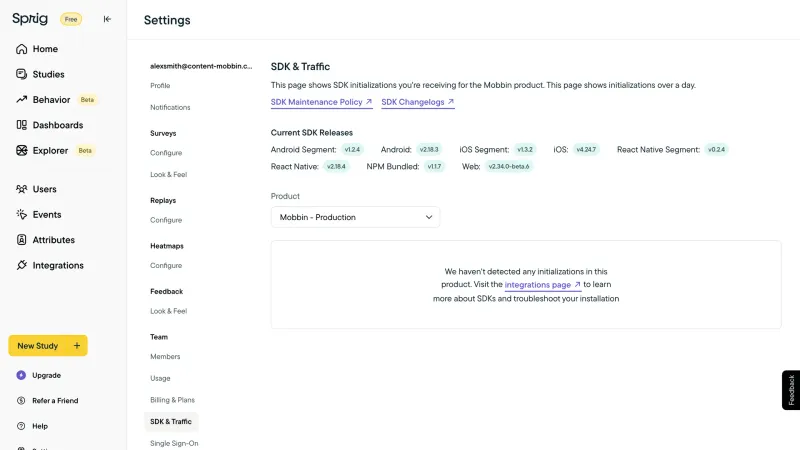This screenshot has height=450, width=800.
Task: Click the Behavior trend icon
Action: tap(21, 99)
